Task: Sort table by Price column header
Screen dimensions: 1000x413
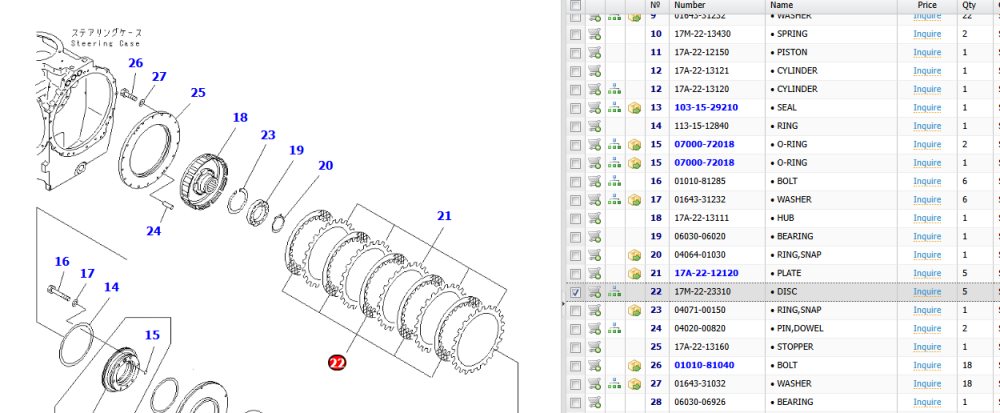Action: click(927, 4)
